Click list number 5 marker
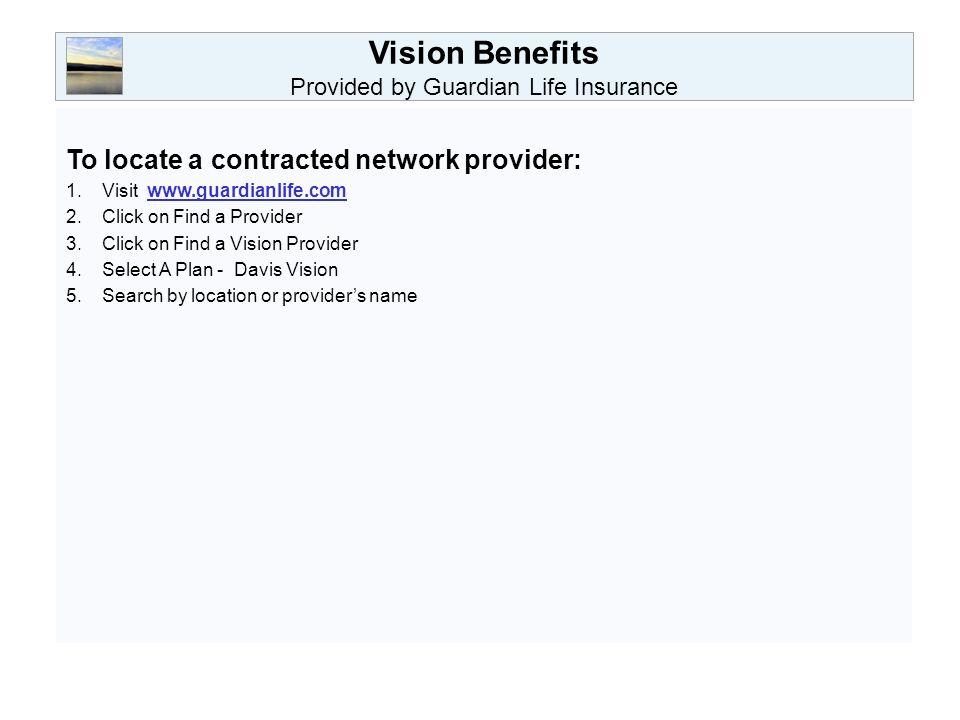The width and height of the screenshot is (960, 720). click(x=73, y=296)
